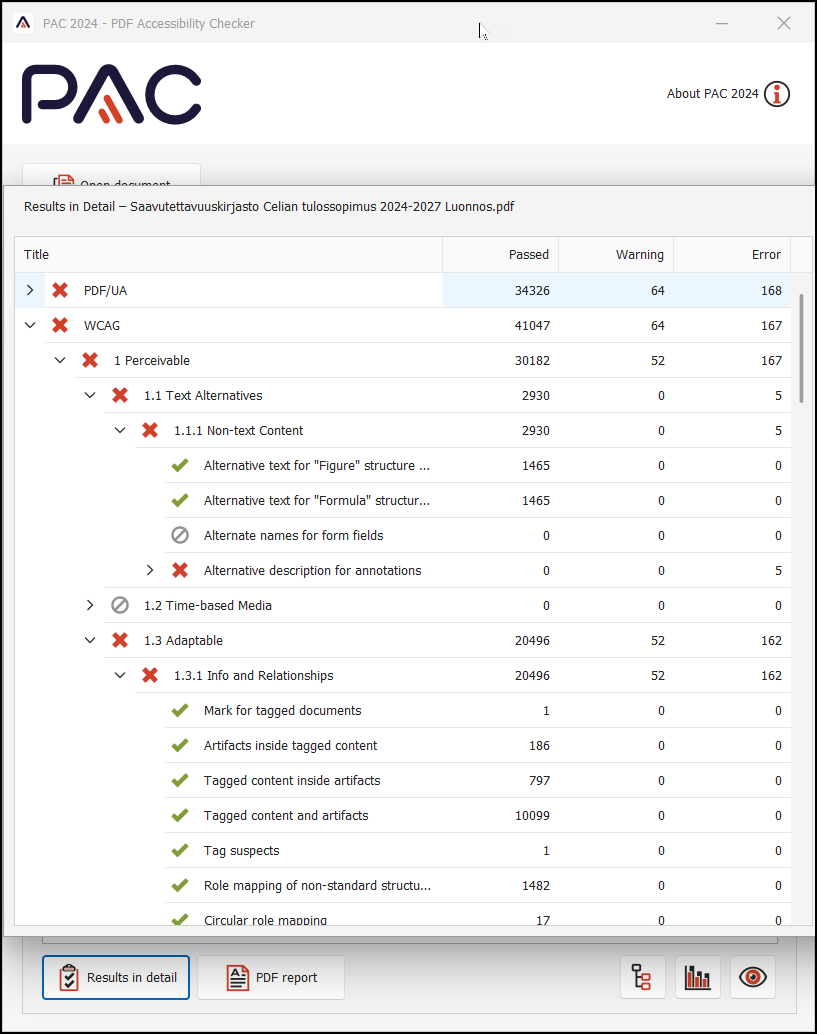Open the statistics bar chart icon
Image resolution: width=817 pixels, height=1034 pixels.
pyautogui.click(x=697, y=978)
